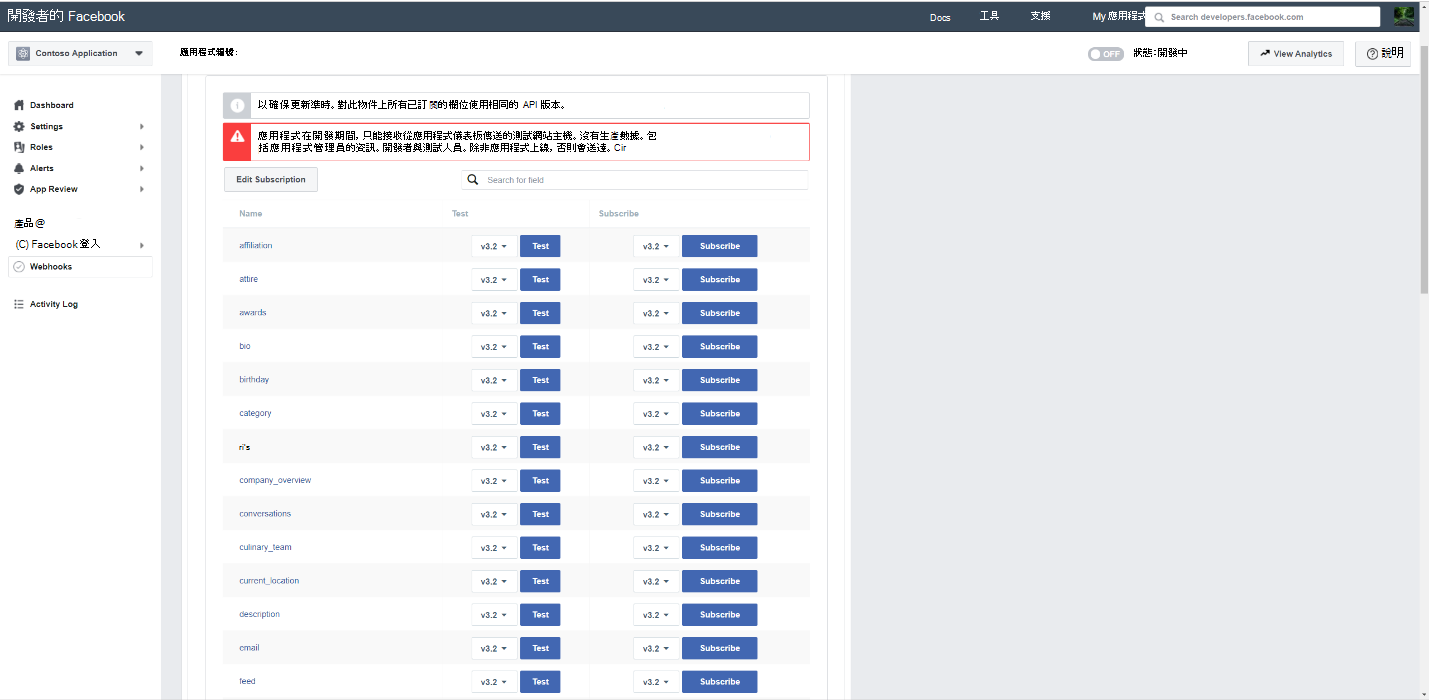Click the Dashboard home icon in sidebar
The image size is (1429, 700).
click(x=19, y=105)
